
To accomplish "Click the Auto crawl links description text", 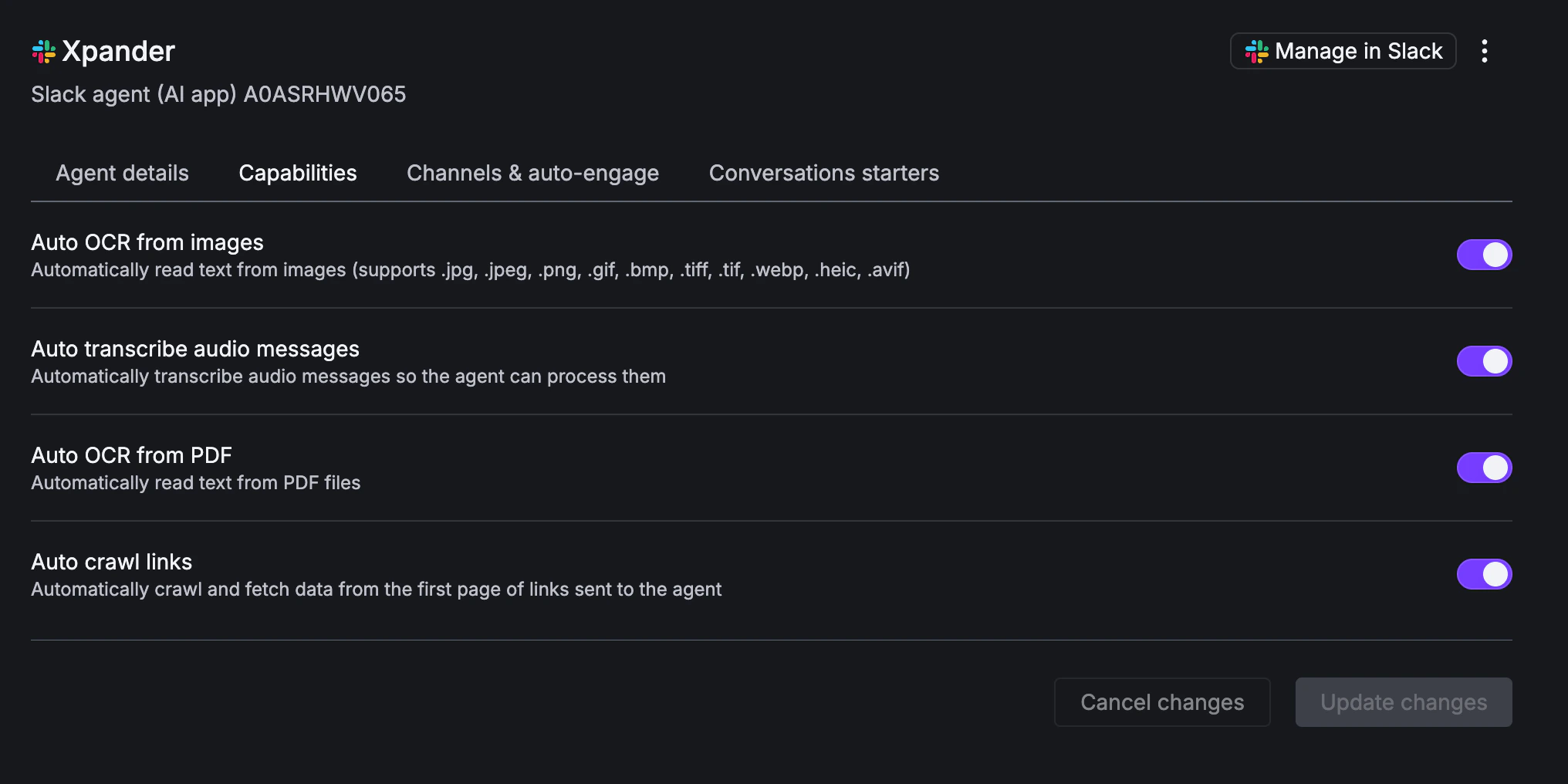I will point(376,589).
